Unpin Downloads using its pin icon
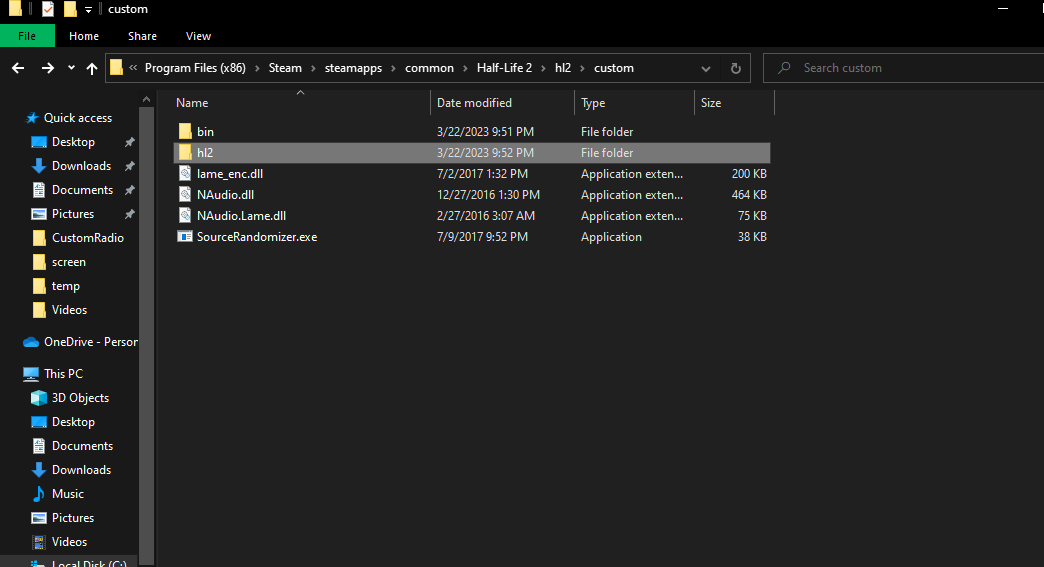The height and width of the screenshot is (567, 1044). 130,166
